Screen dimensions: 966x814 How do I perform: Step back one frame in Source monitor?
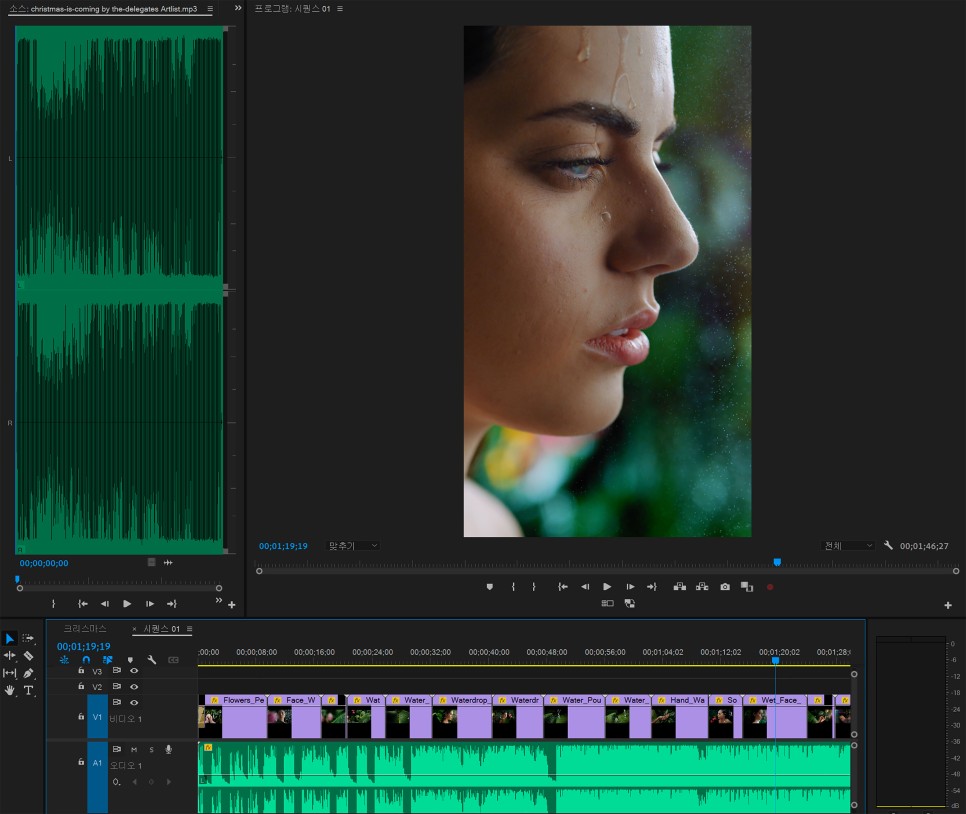pyautogui.click(x=105, y=604)
